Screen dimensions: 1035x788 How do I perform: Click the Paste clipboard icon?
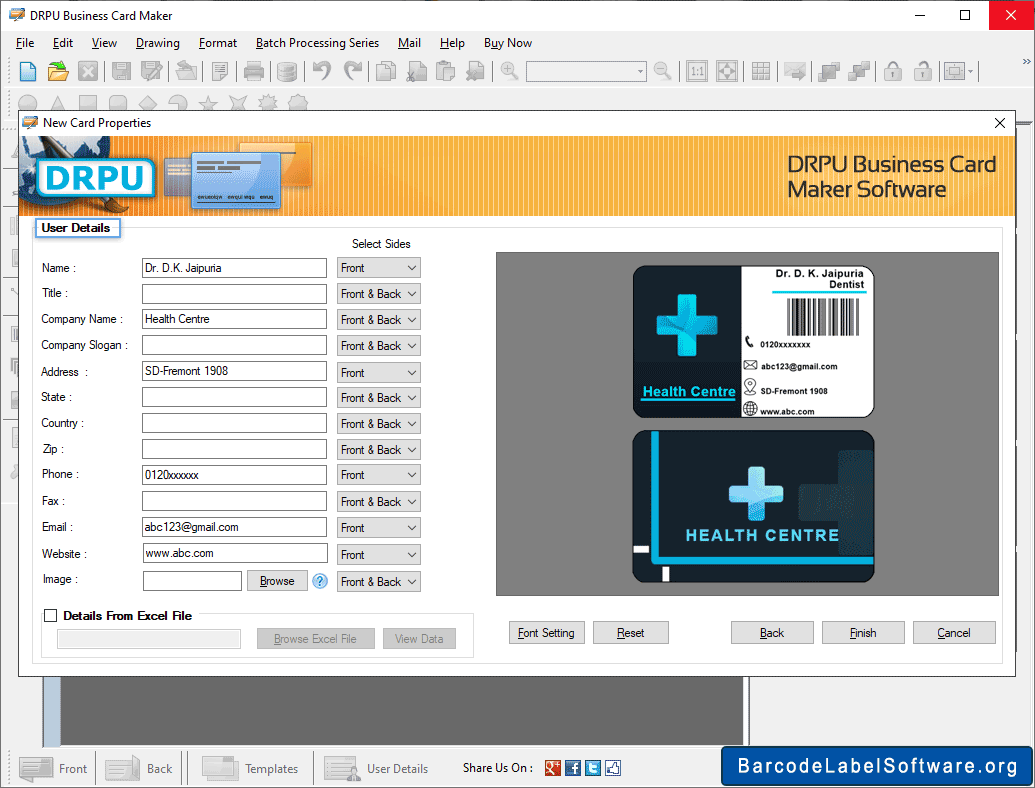446,71
